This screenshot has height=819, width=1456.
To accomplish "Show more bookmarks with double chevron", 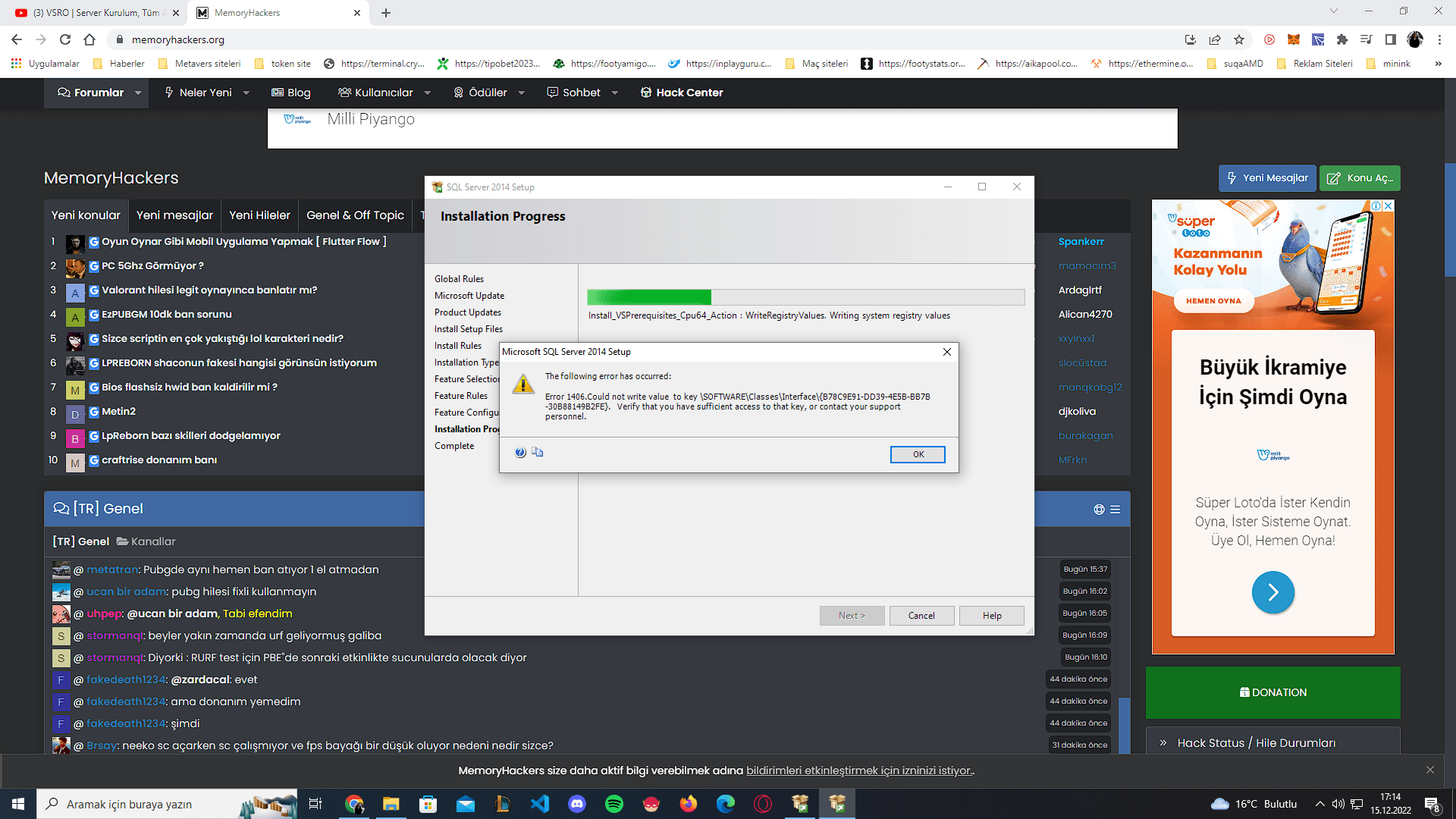I will click(x=1438, y=64).
